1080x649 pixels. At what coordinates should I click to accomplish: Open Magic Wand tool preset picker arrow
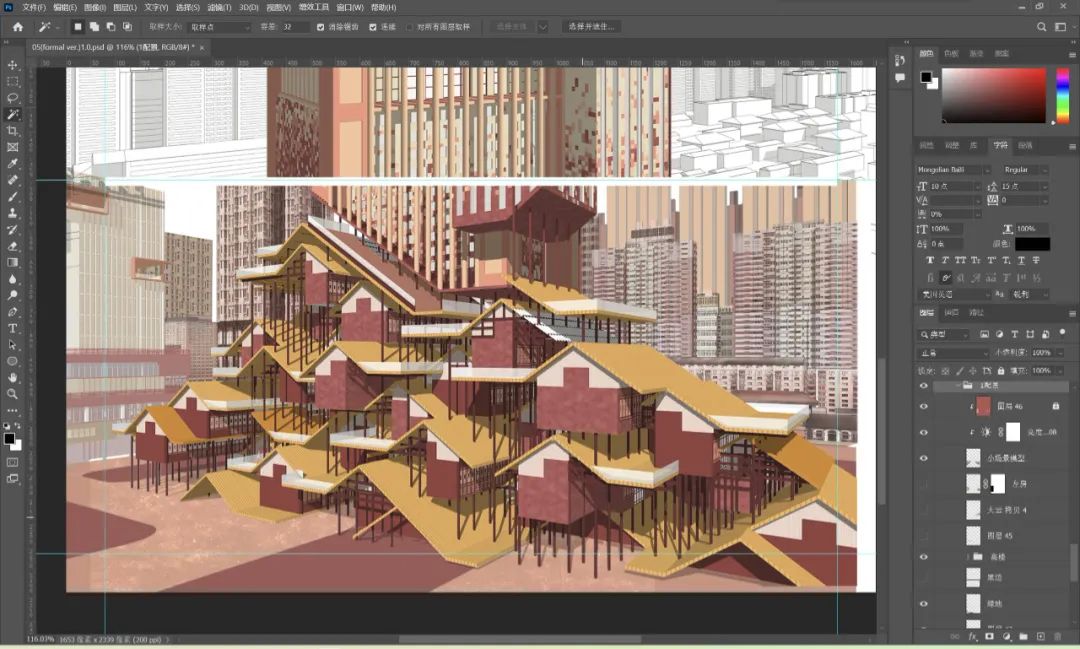[57, 27]
